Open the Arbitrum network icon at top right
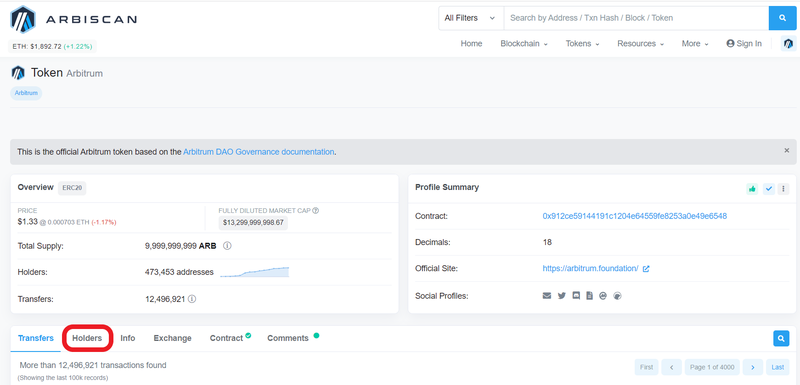This screenshot has width=800, height=385. [789, 44]
